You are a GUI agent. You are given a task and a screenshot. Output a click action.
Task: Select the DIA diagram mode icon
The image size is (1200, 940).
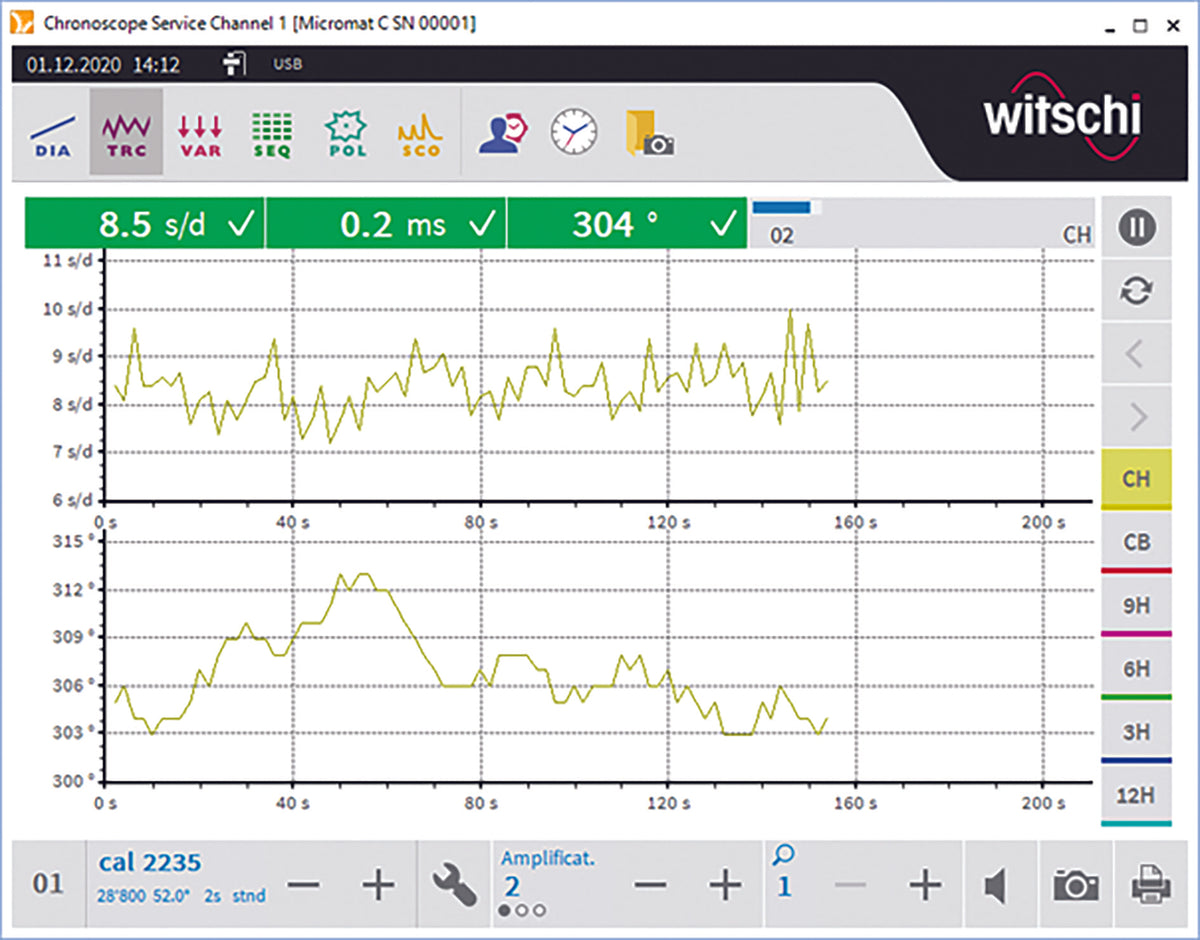coord(50,133)
